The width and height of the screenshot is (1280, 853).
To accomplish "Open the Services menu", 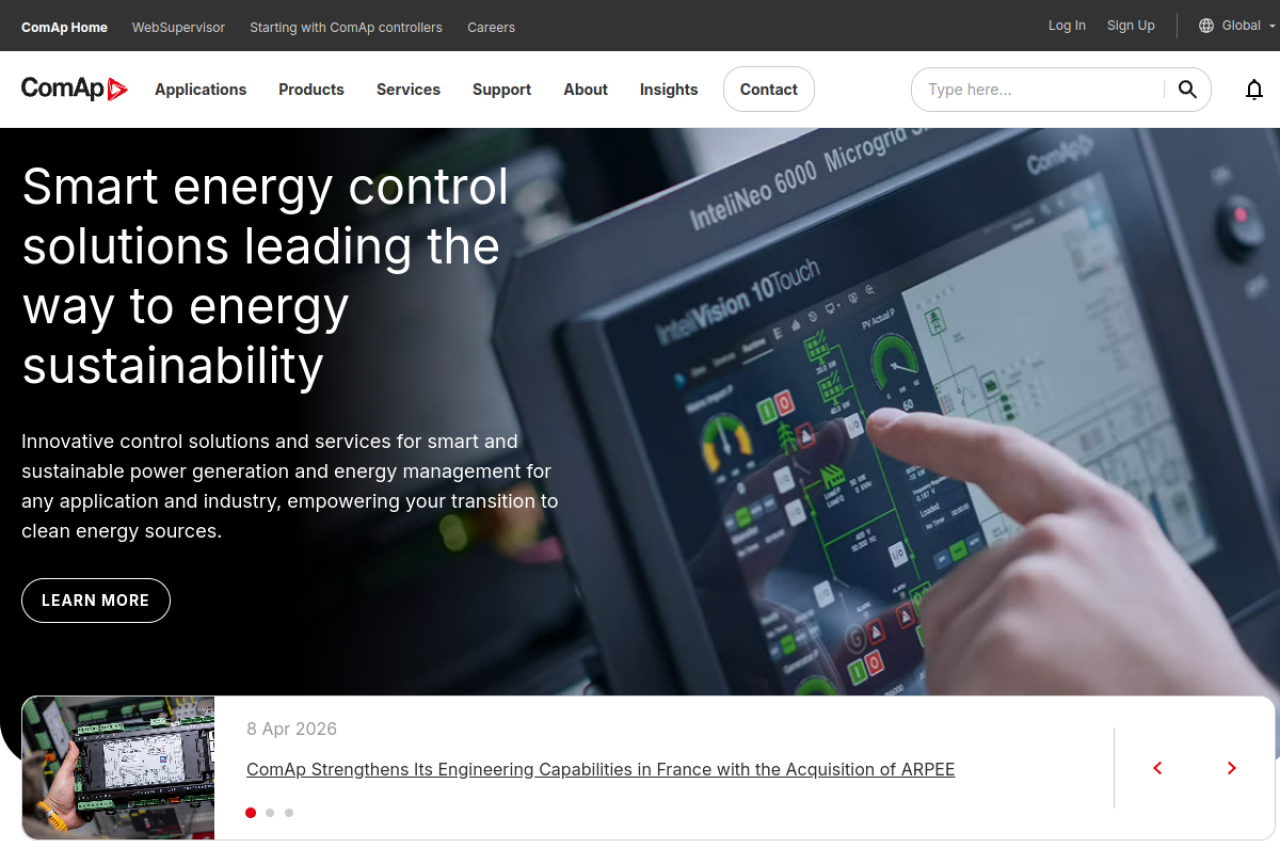I will tap(408, 89).
